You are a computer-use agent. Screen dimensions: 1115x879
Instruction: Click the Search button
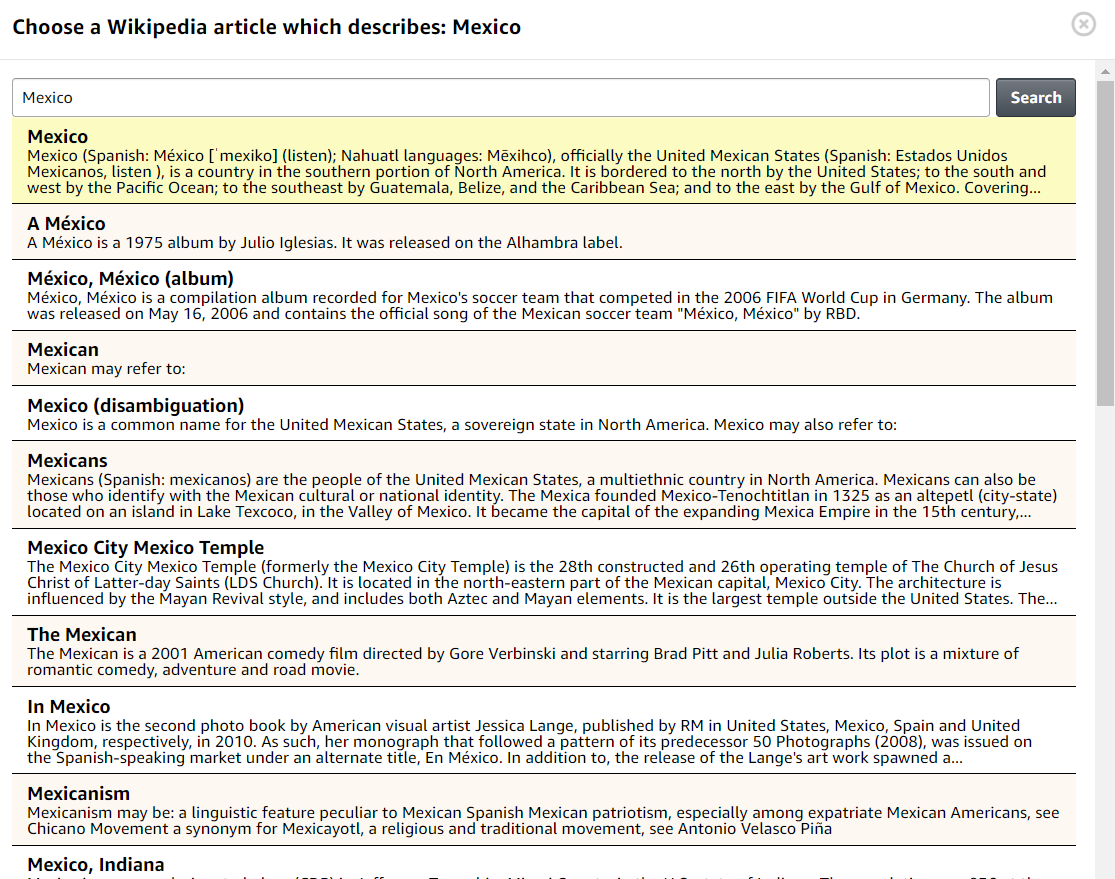coord(1035,98)
